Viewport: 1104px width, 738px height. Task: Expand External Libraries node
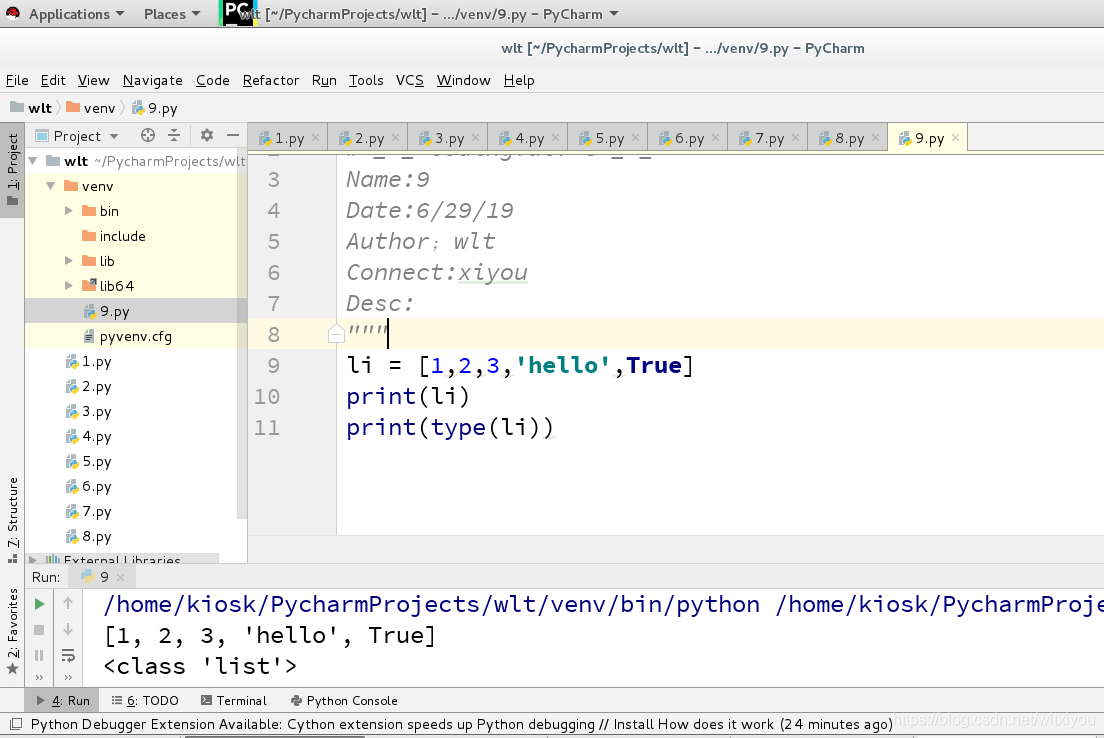pos(32,560)
